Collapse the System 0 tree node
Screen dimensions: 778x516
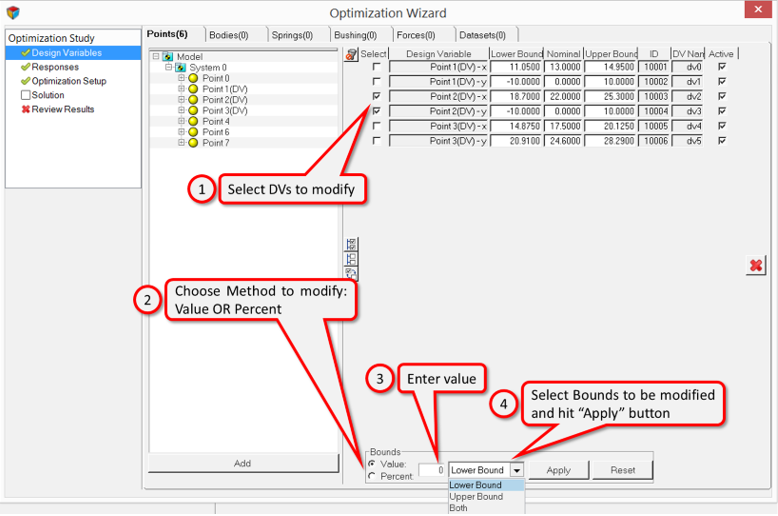click(168, 67)
